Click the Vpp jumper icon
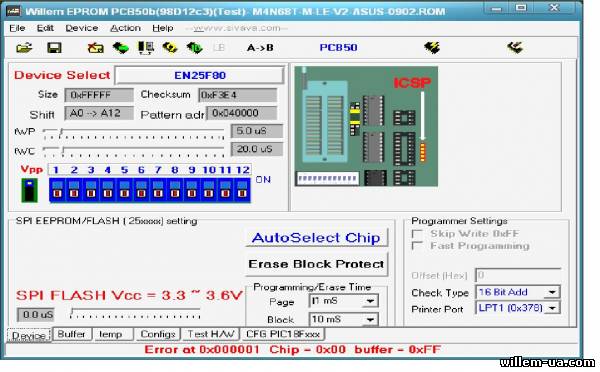600x372 pixels. [29, 190]
